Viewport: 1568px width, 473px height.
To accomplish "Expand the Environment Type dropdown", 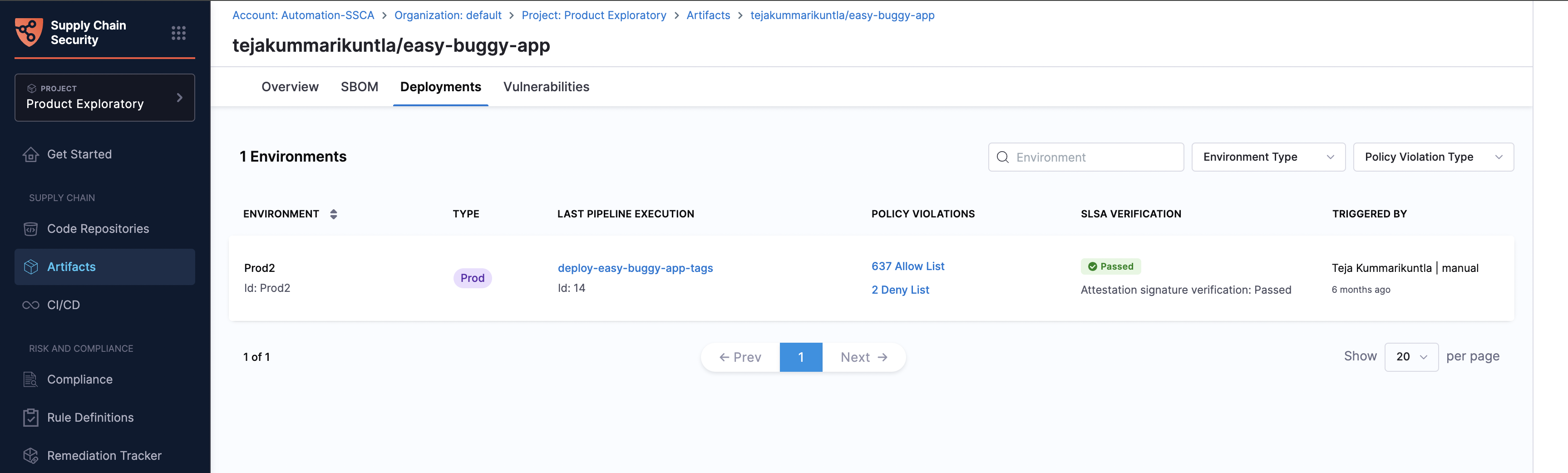I will (1268, 157).
